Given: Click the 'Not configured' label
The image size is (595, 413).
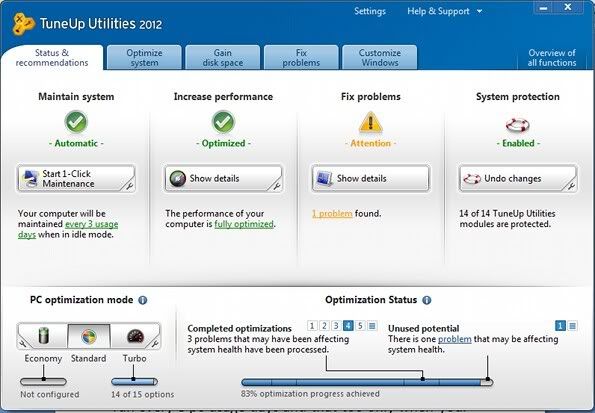Looking at the screenshot, I should click(50, 395).
